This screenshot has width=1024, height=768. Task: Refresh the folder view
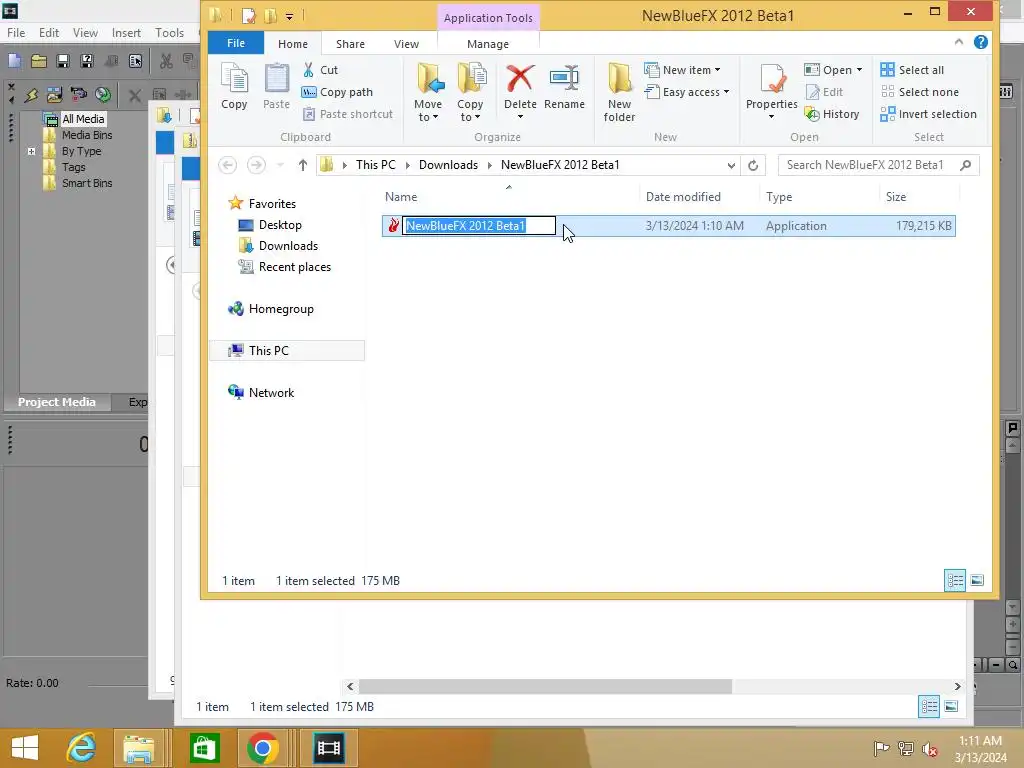tap(753, 165)
